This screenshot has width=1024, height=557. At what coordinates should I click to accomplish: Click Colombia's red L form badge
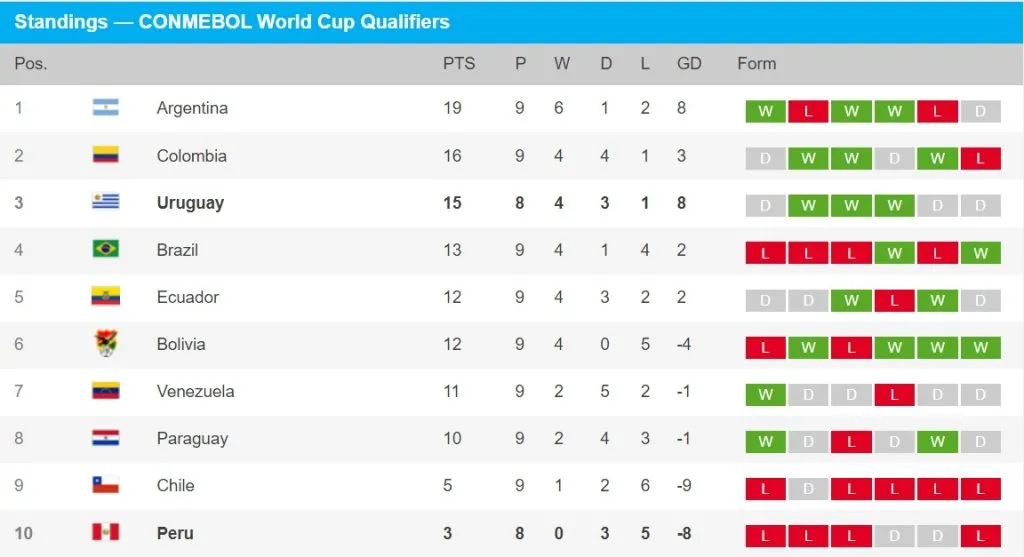(x=980, y=158)
